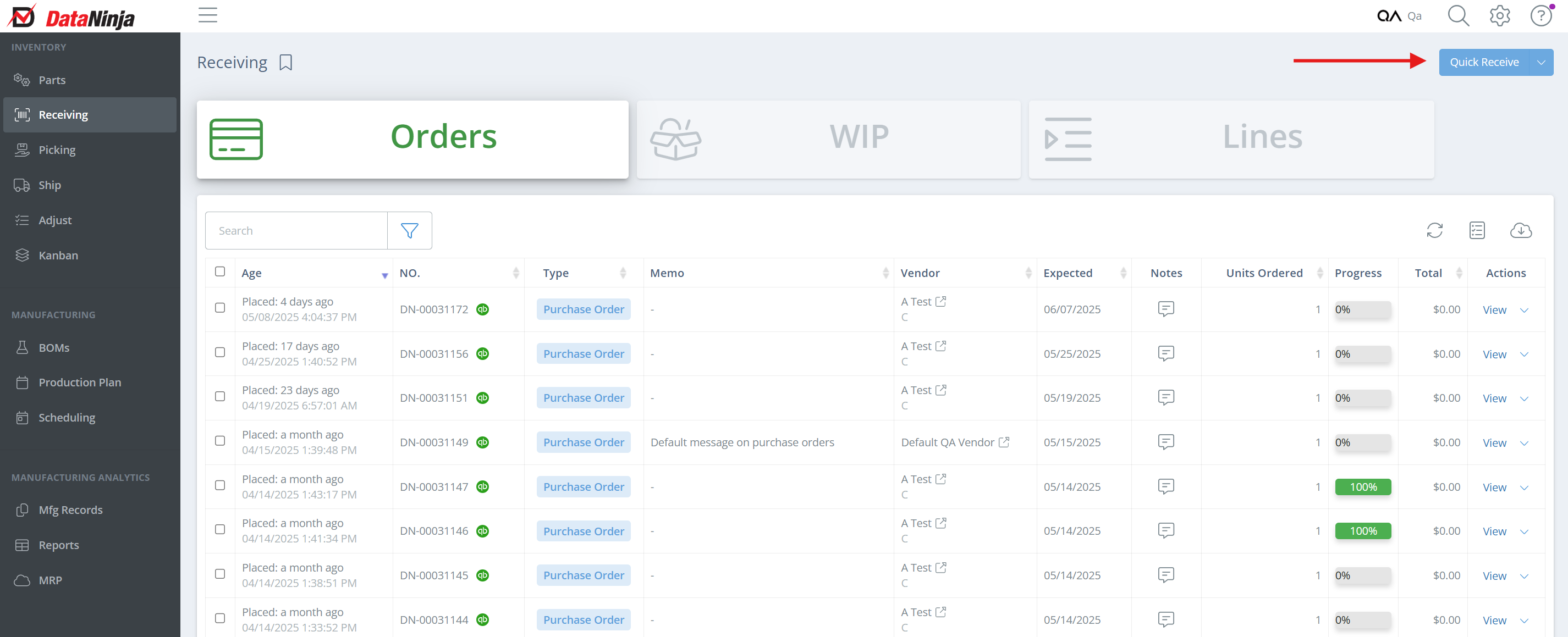
Task: Switch to the WIP tab
Action: [x=828, y=139]
